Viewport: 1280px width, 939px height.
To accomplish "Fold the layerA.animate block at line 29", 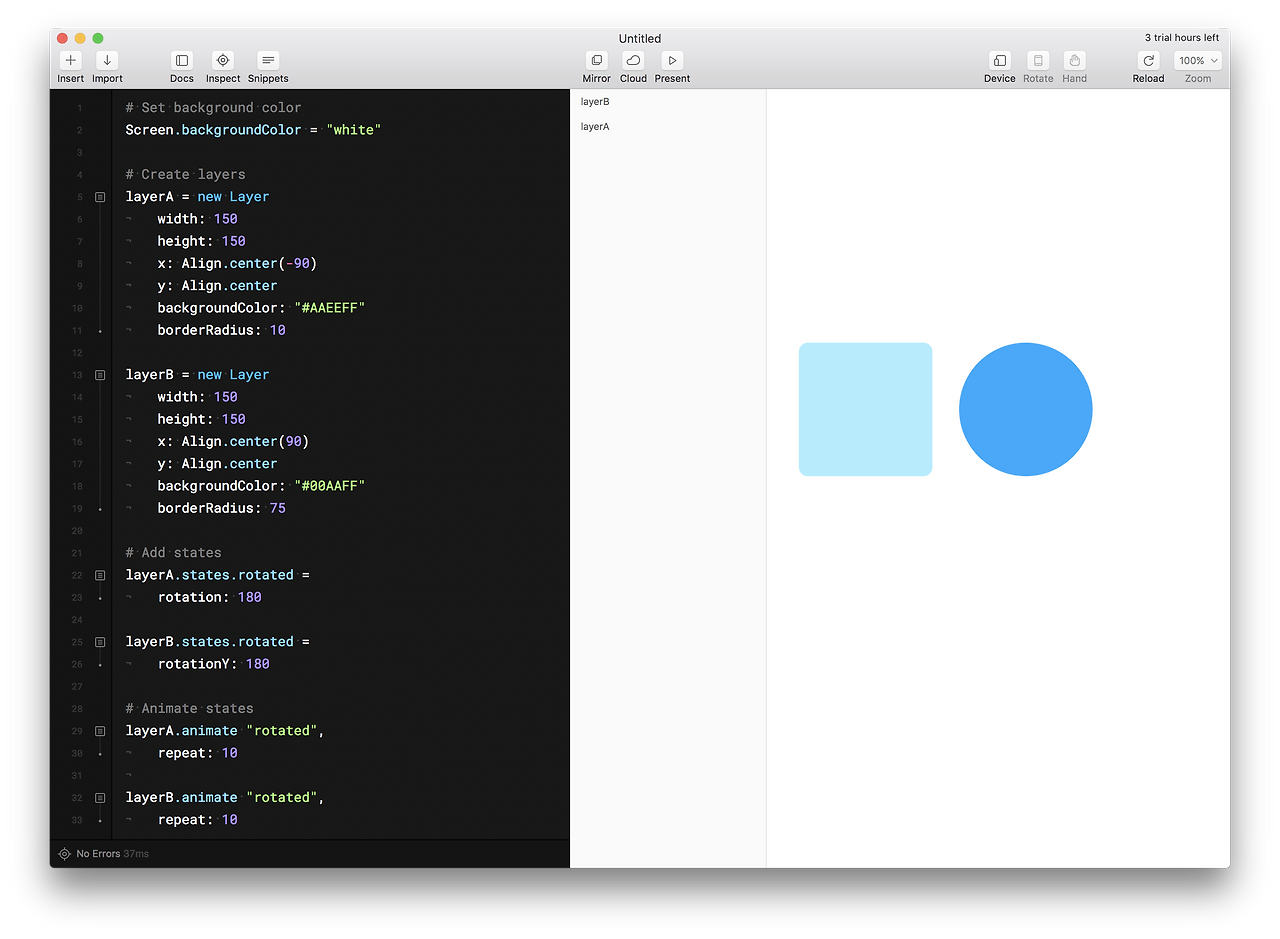I will pos(100,731).
